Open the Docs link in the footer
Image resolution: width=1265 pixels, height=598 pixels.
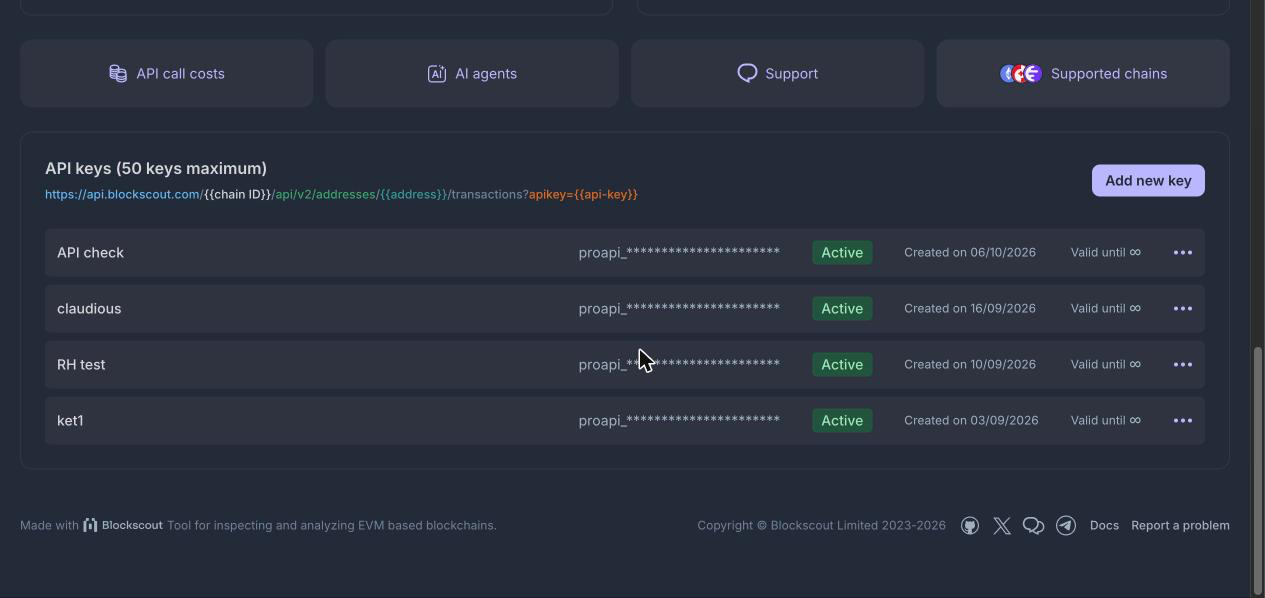pyautogui.click(x=1104, y=525)
